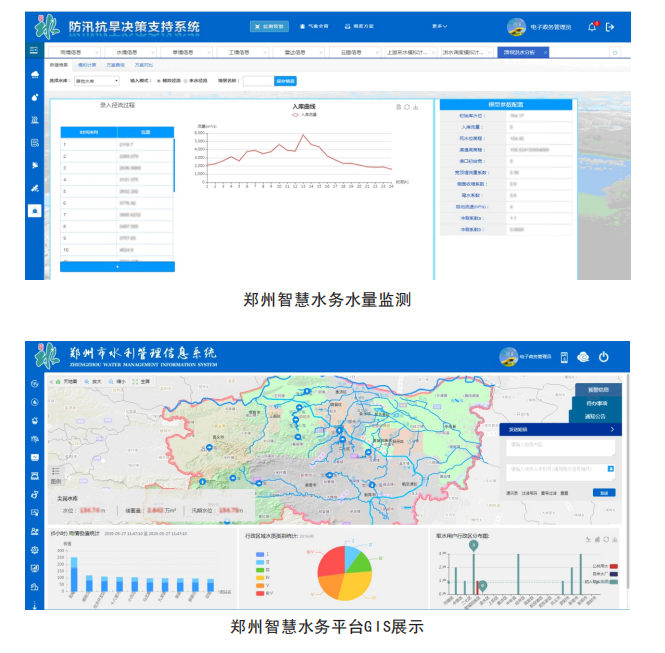
Task: Open the 工情信息 tab
Action: tap(240, 50)
